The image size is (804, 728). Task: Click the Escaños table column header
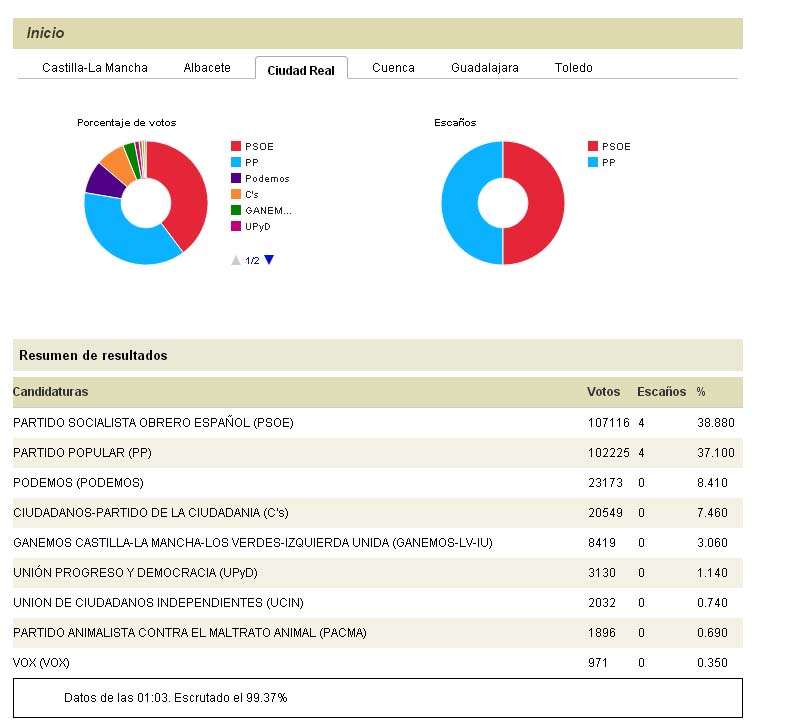[x=661, y=392]
